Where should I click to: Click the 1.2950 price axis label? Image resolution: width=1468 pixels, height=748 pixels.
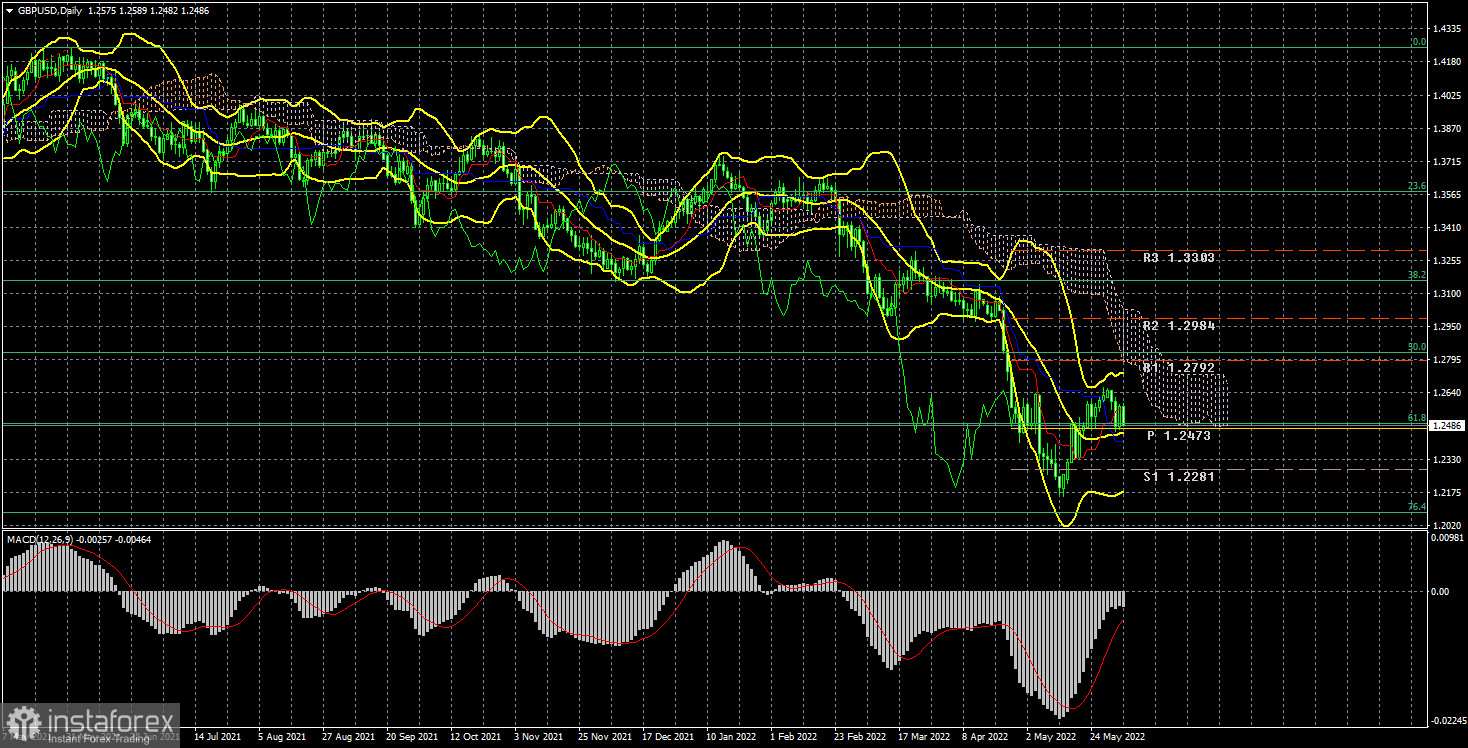pyautogui.click(x=1448, y=326)
